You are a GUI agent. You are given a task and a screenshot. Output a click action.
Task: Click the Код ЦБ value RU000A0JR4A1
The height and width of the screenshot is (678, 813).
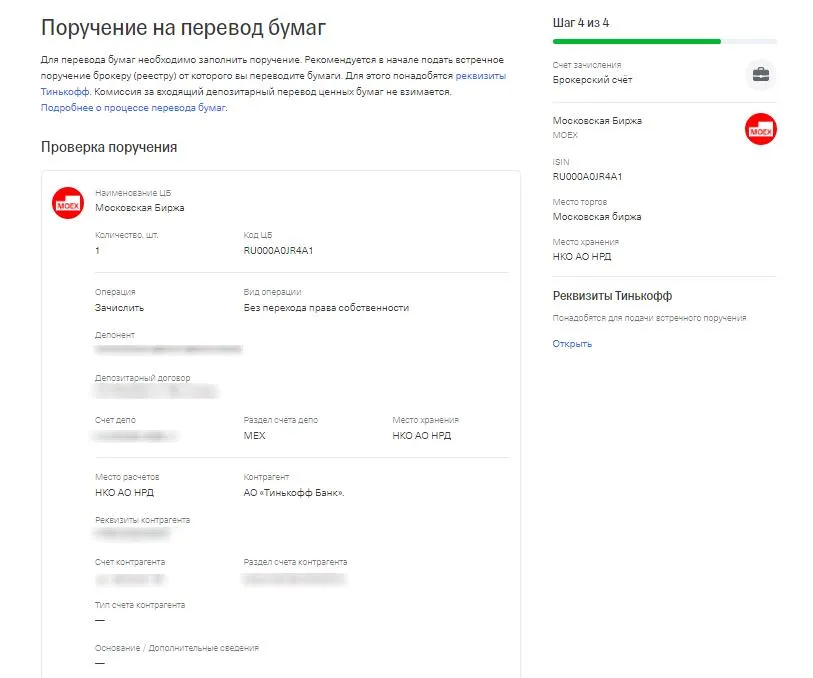coord(278,251)
